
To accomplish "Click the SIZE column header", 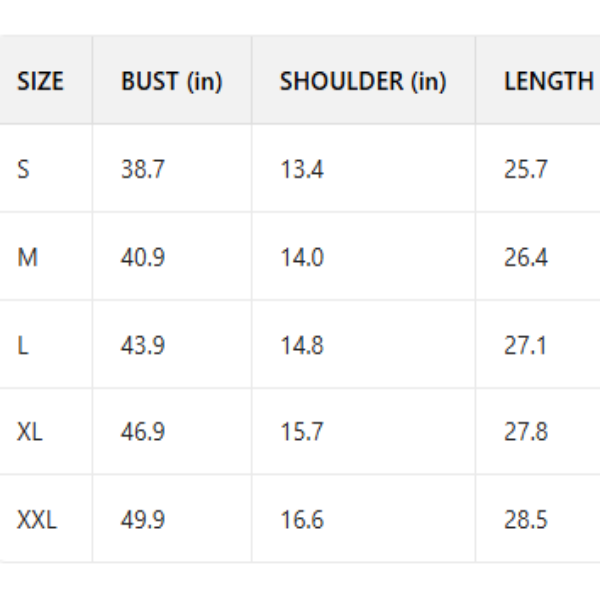I will pos(40,81).
